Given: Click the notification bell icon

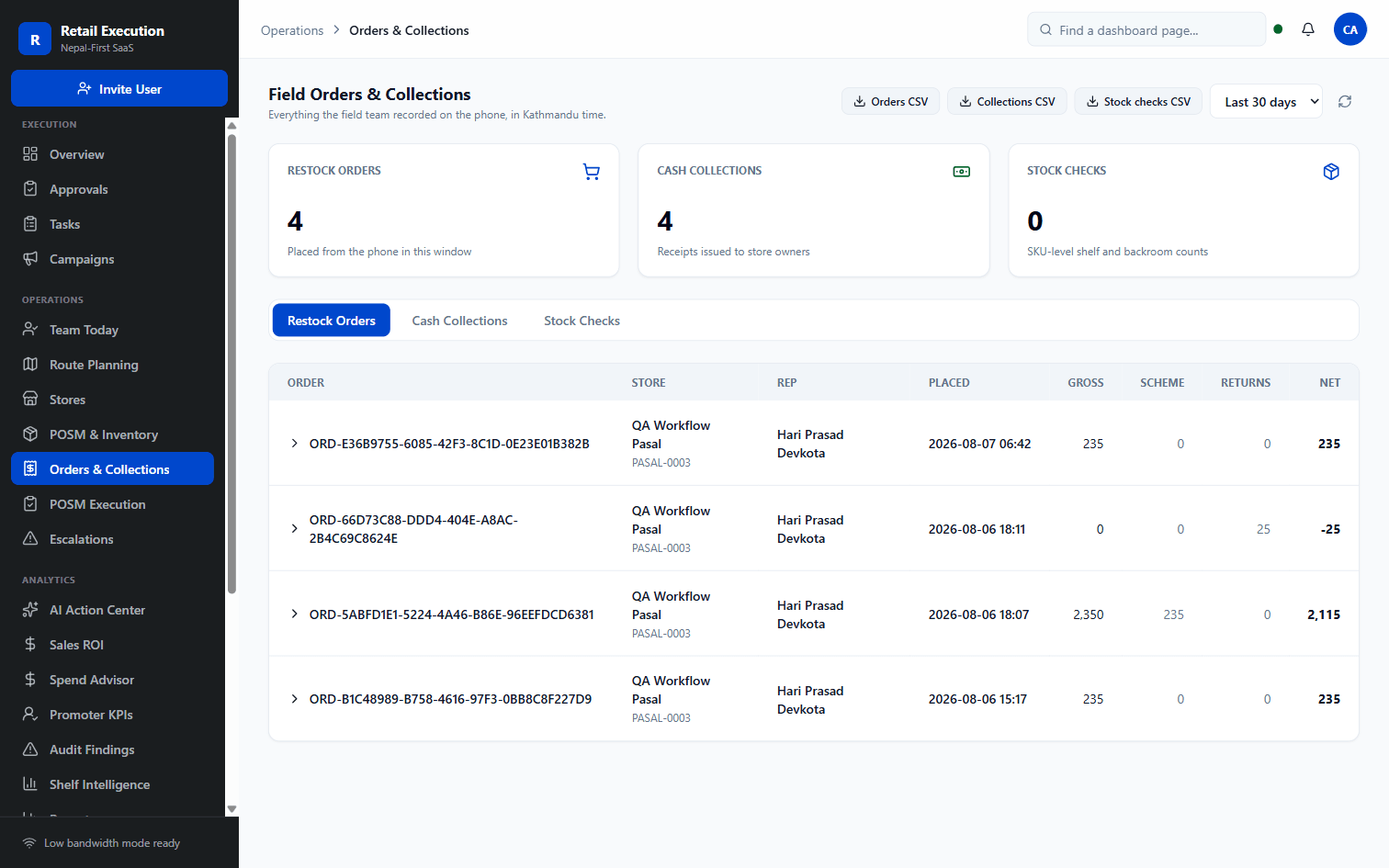Looking at the screenshot, I should 1308,29.
